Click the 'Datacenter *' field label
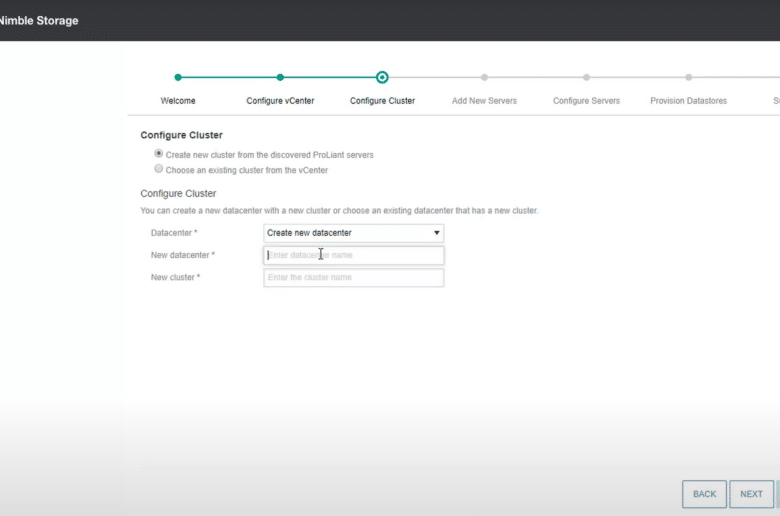This screenshot has width=780, height=516. click(174, 233)
